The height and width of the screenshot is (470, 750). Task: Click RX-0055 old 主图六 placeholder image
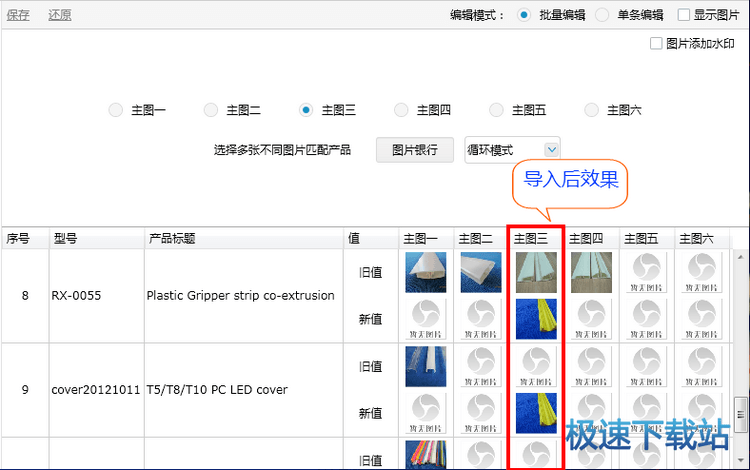[x=702, y=273]
